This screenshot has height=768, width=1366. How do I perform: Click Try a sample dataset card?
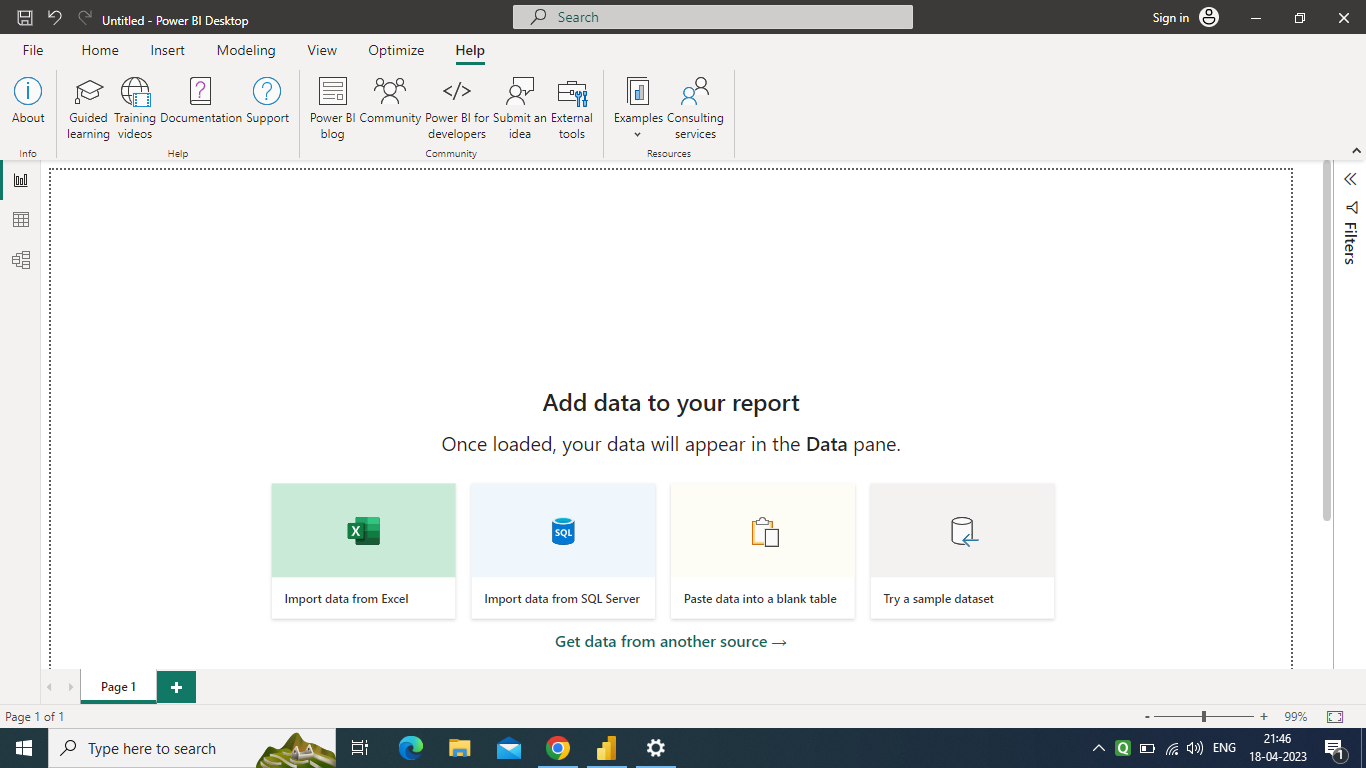pyautogui.click(x=962, y=551)
